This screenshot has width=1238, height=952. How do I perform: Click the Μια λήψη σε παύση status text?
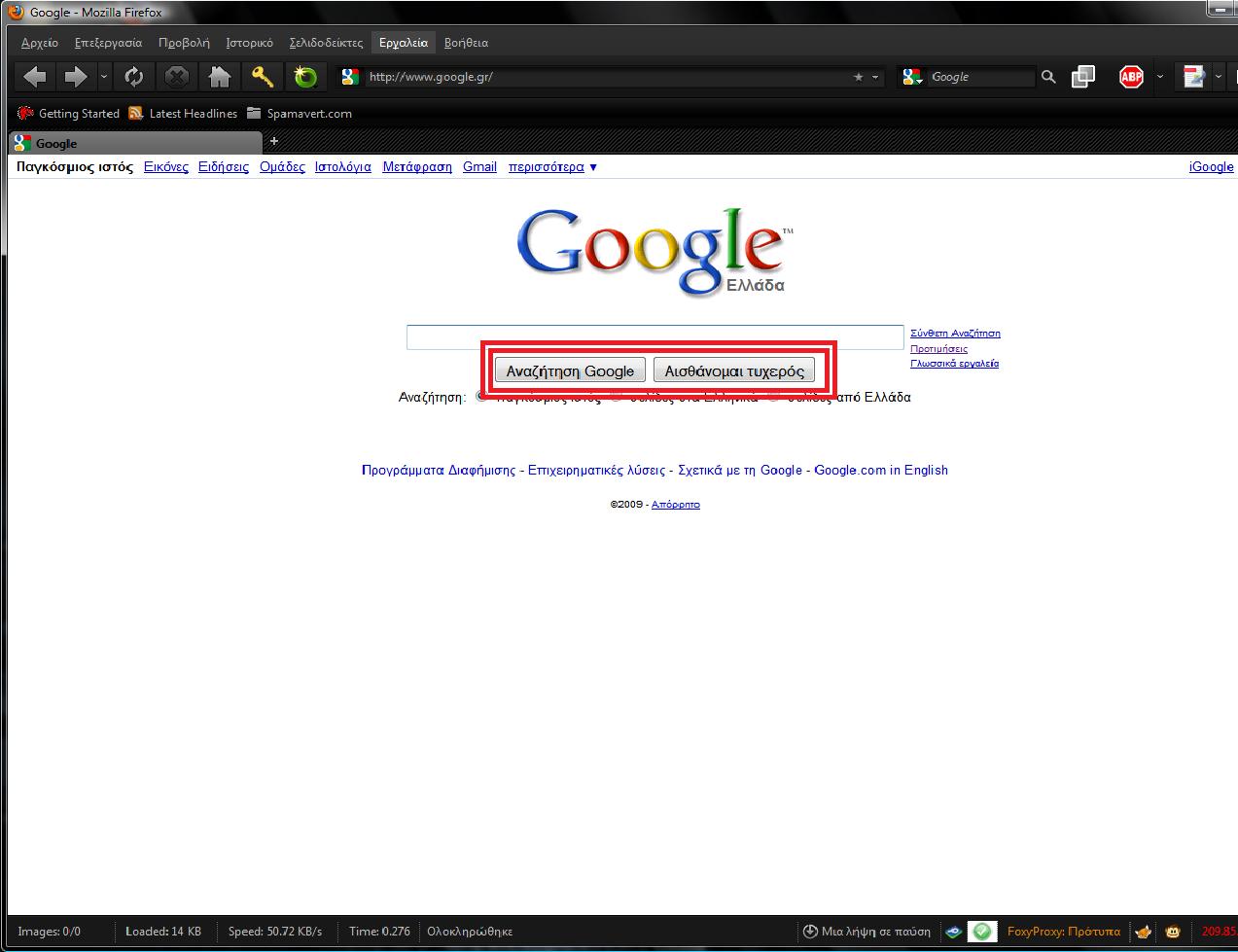click(x=876, y=932)
